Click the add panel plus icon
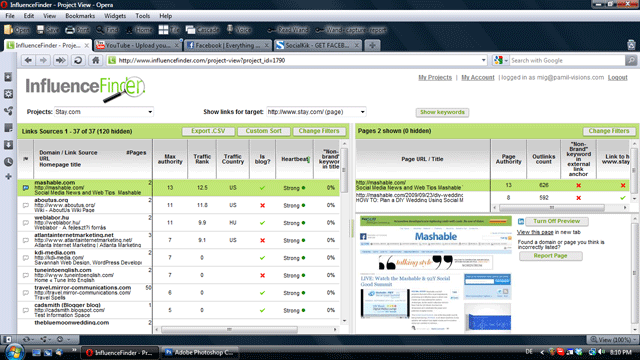 tap(8, 177)
